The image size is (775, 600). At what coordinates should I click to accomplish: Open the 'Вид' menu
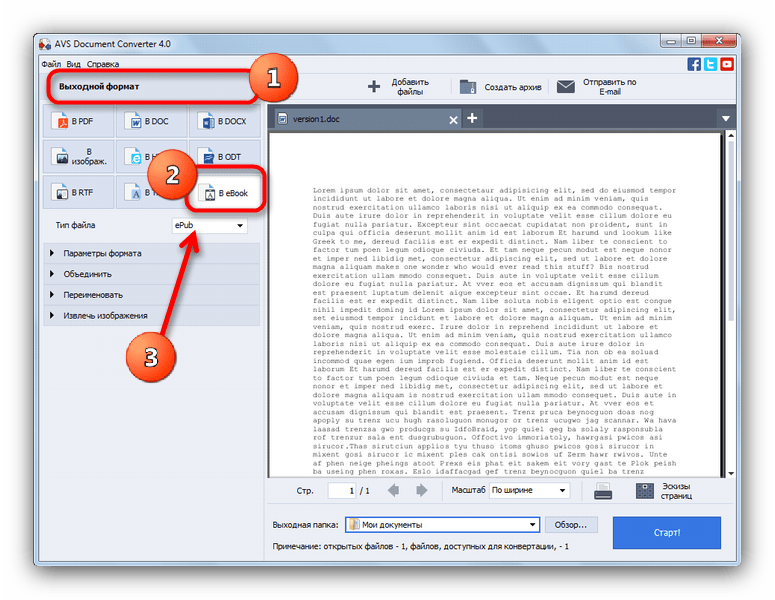73,64
